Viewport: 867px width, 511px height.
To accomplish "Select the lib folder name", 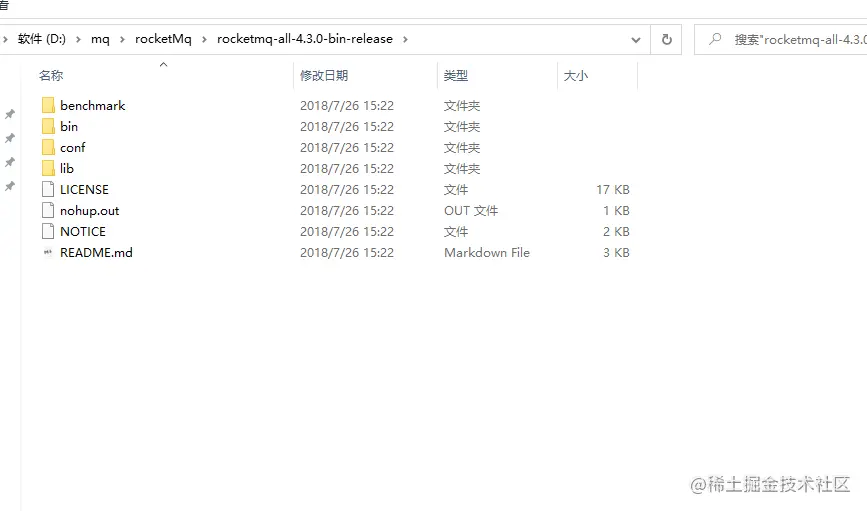I will click(x=67, y=168).
